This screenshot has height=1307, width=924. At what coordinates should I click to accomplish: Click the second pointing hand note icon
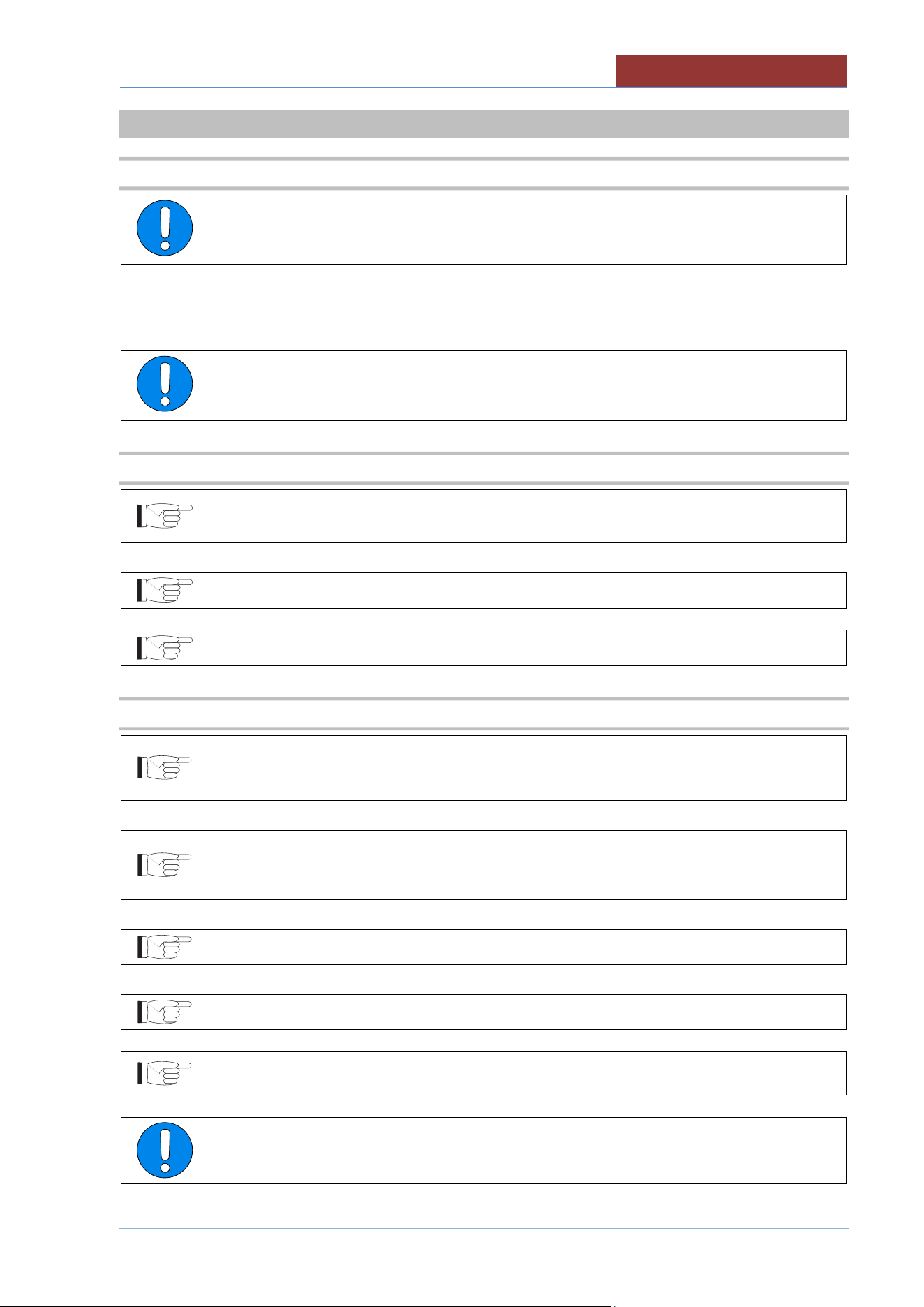pyautogui.click(x=164, y=590)
